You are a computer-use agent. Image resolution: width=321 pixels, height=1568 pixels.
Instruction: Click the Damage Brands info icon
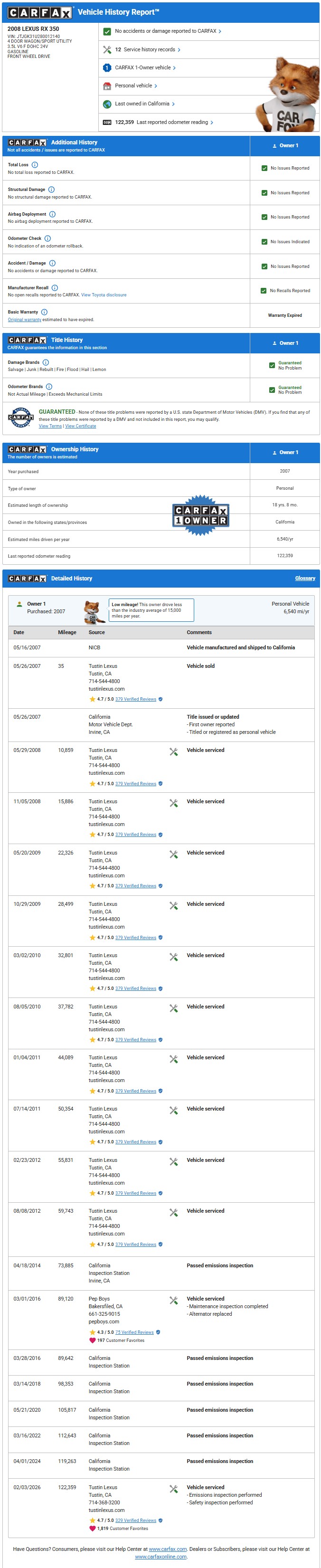(x=46, y=362)
